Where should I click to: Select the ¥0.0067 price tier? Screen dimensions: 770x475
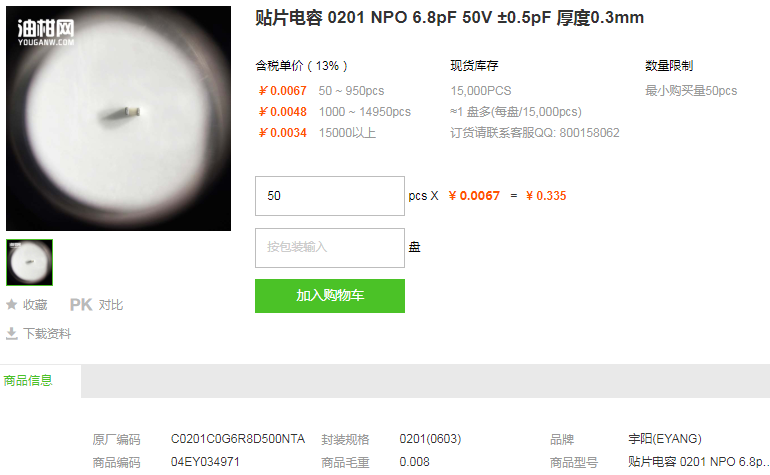point(283,91)
